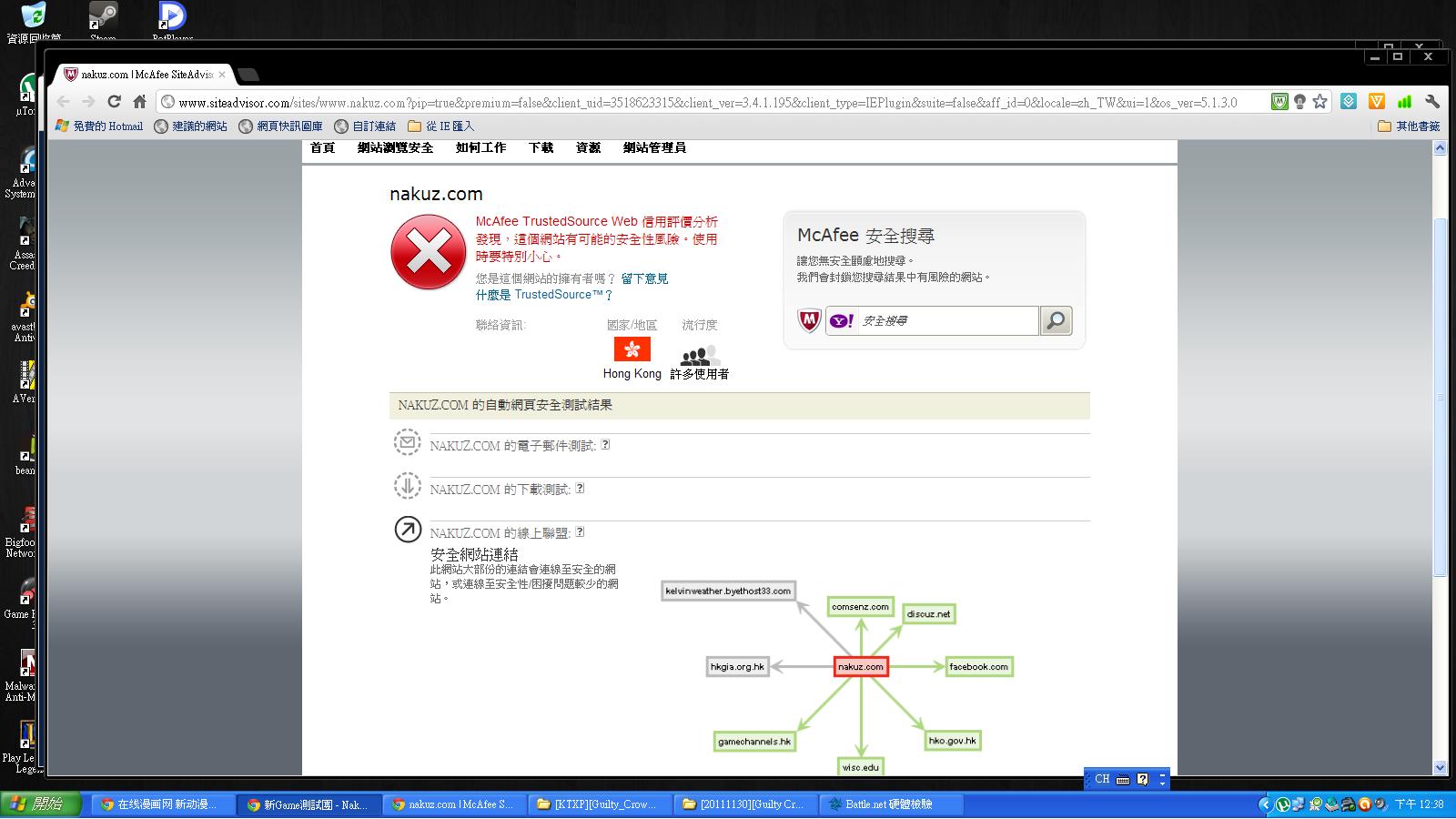Screen dimensions: 1456x819
Task: Switch input language via CH indicator
Action: point(1102,780)
